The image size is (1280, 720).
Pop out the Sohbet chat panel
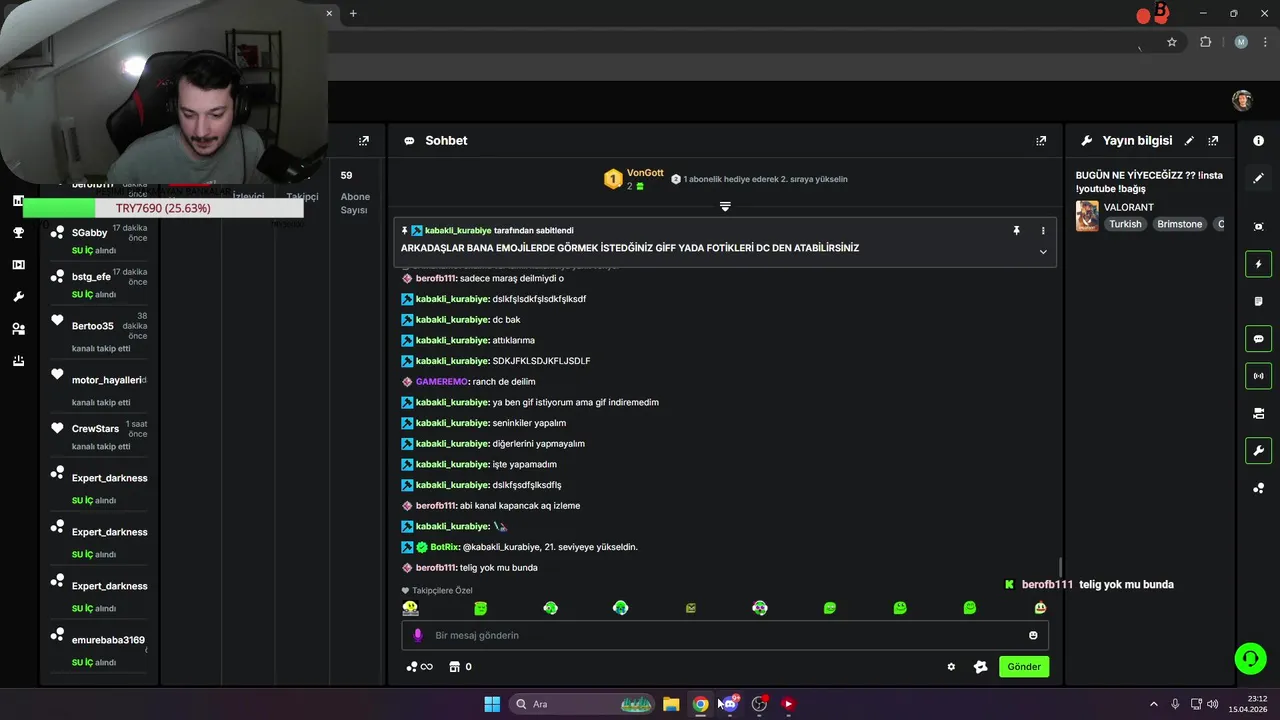(x=1041, y=141)
